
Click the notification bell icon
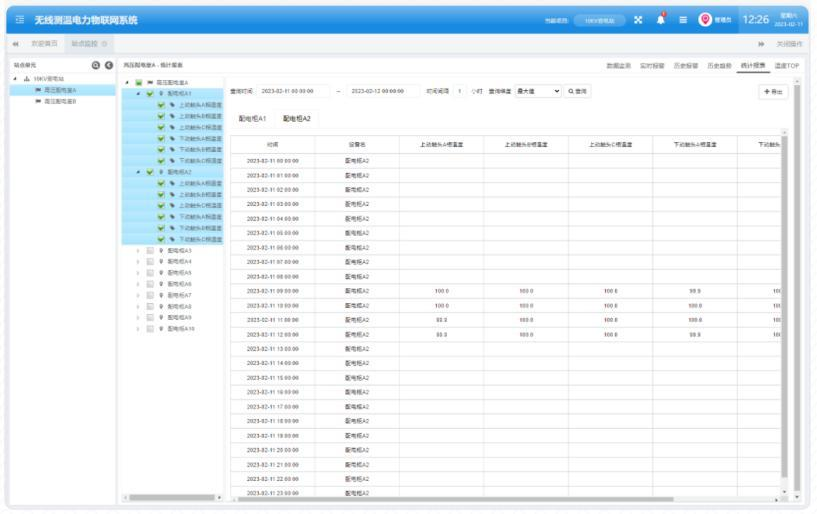pos(660,20)
